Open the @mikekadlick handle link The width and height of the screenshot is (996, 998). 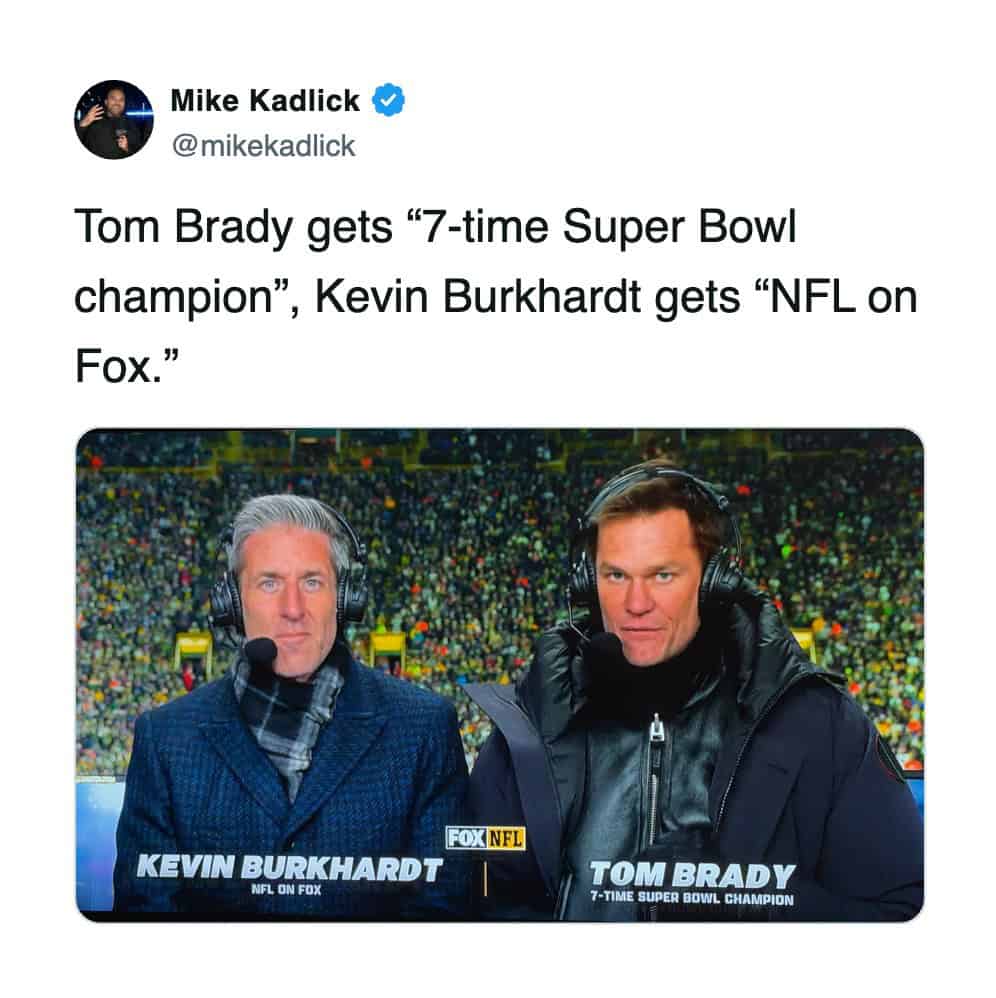263,146
